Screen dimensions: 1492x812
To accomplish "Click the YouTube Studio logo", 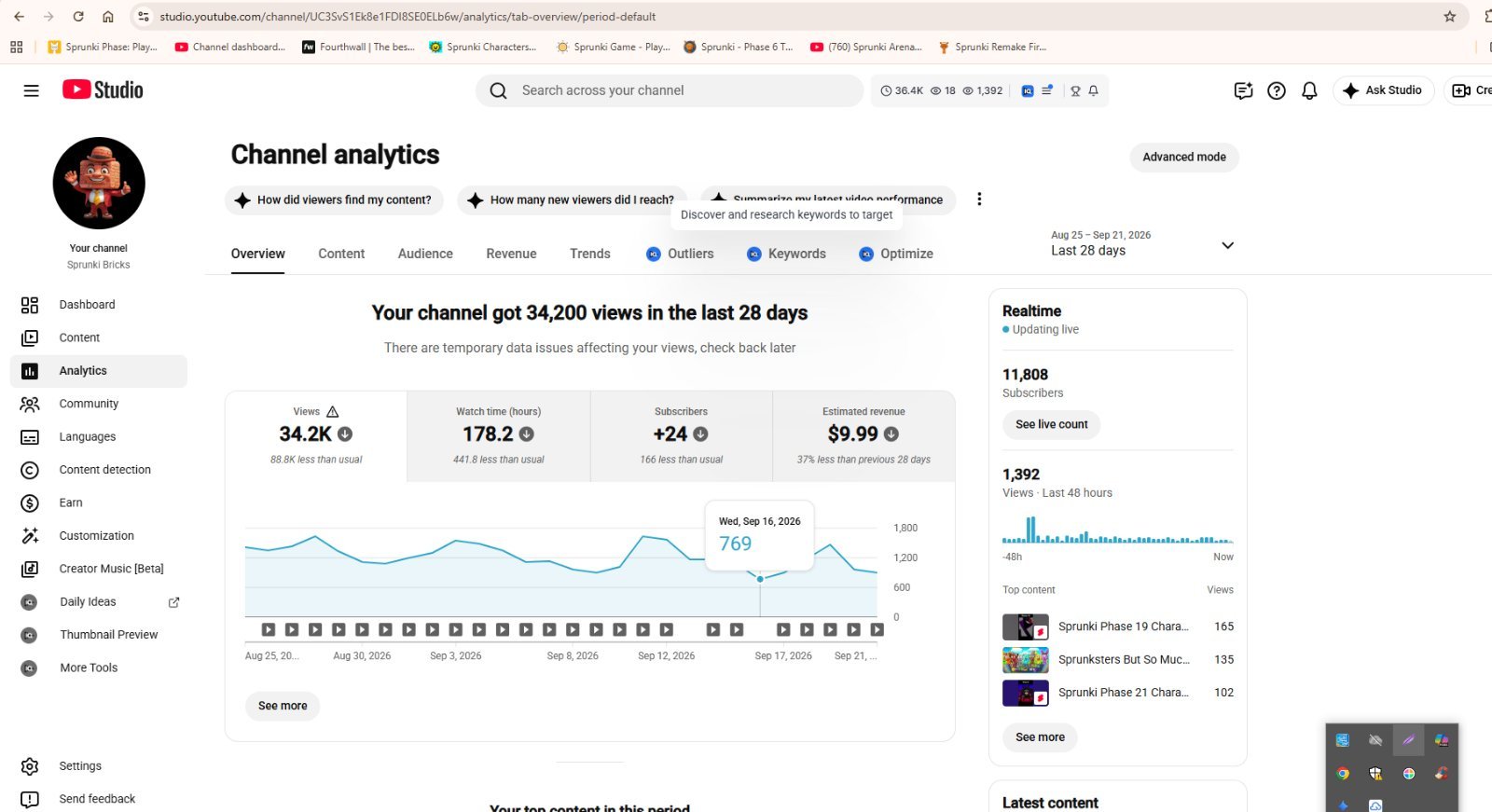I will 103,89.
